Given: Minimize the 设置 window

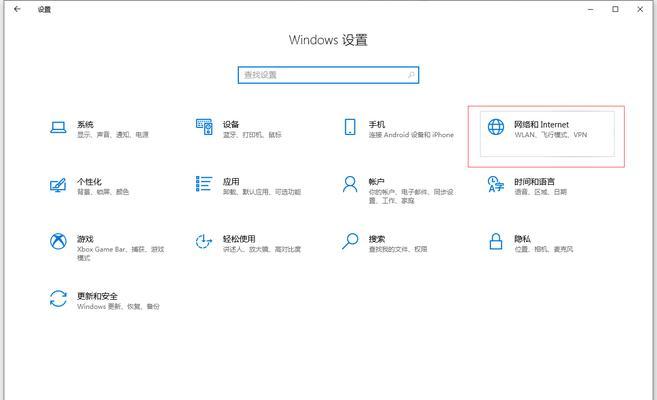Looking at the screenshot, I should click(x=591, y=9).
